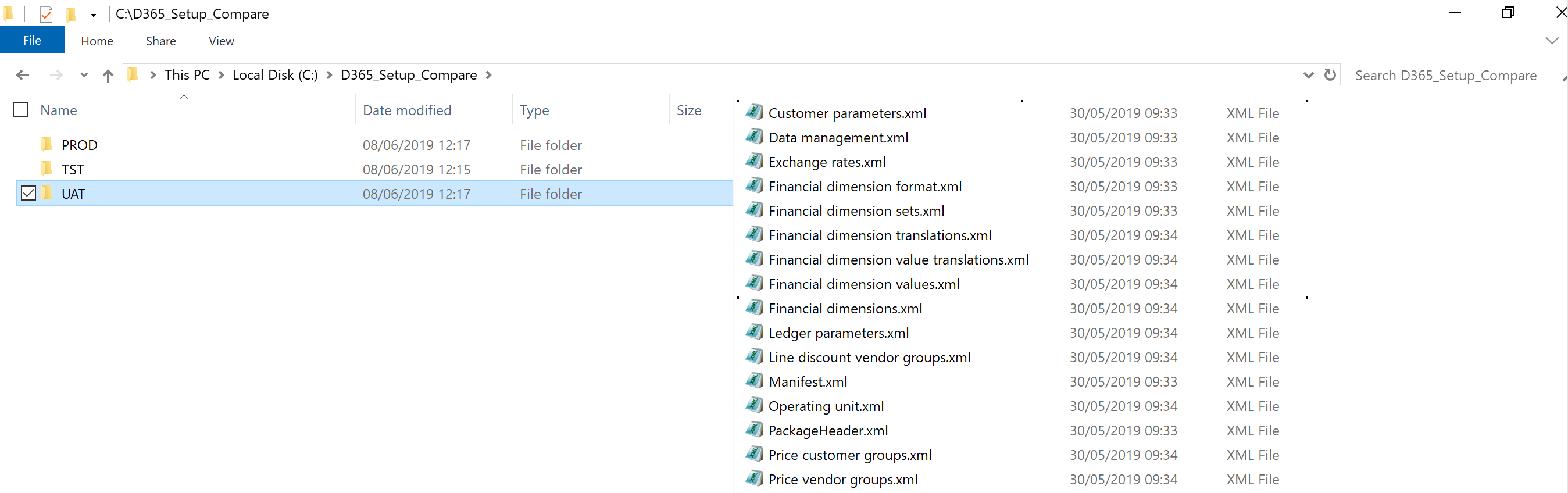Click the icon of Ledger parameters.xml
Screen dimensions: 1568x493
[x=754, y=332]
